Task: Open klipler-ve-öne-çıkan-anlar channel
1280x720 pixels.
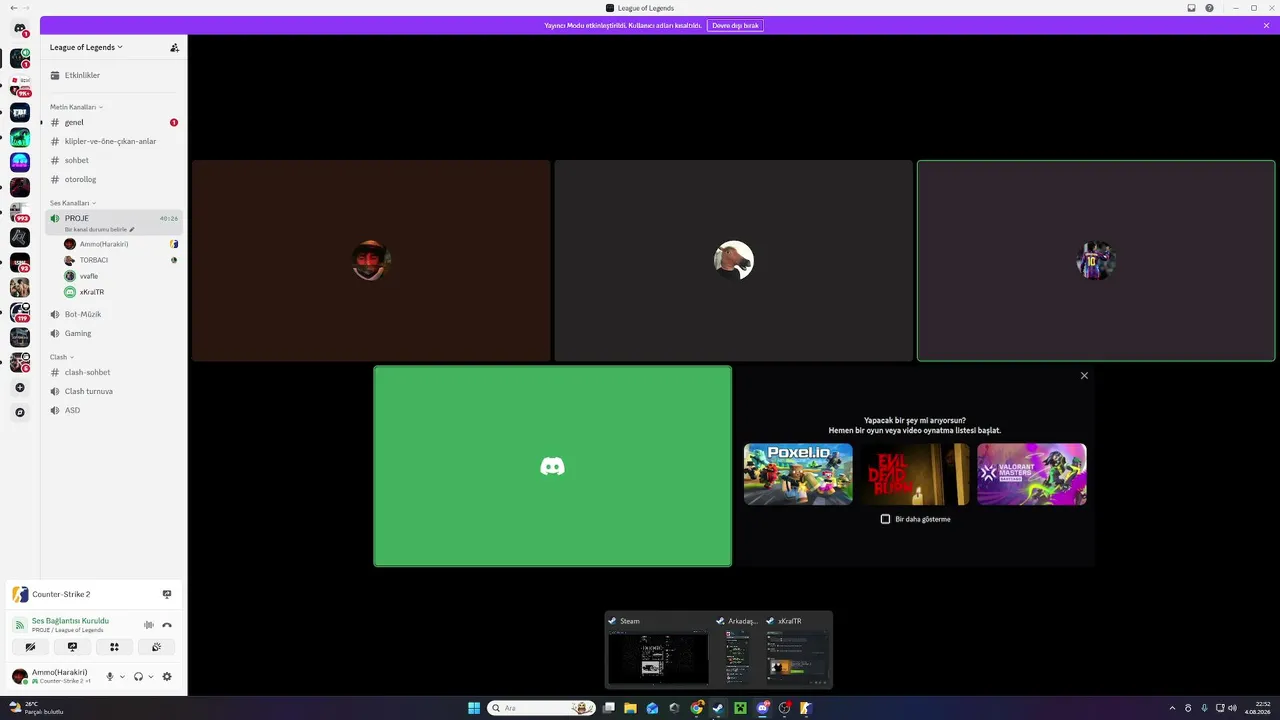Action: [x=113, y=141]
